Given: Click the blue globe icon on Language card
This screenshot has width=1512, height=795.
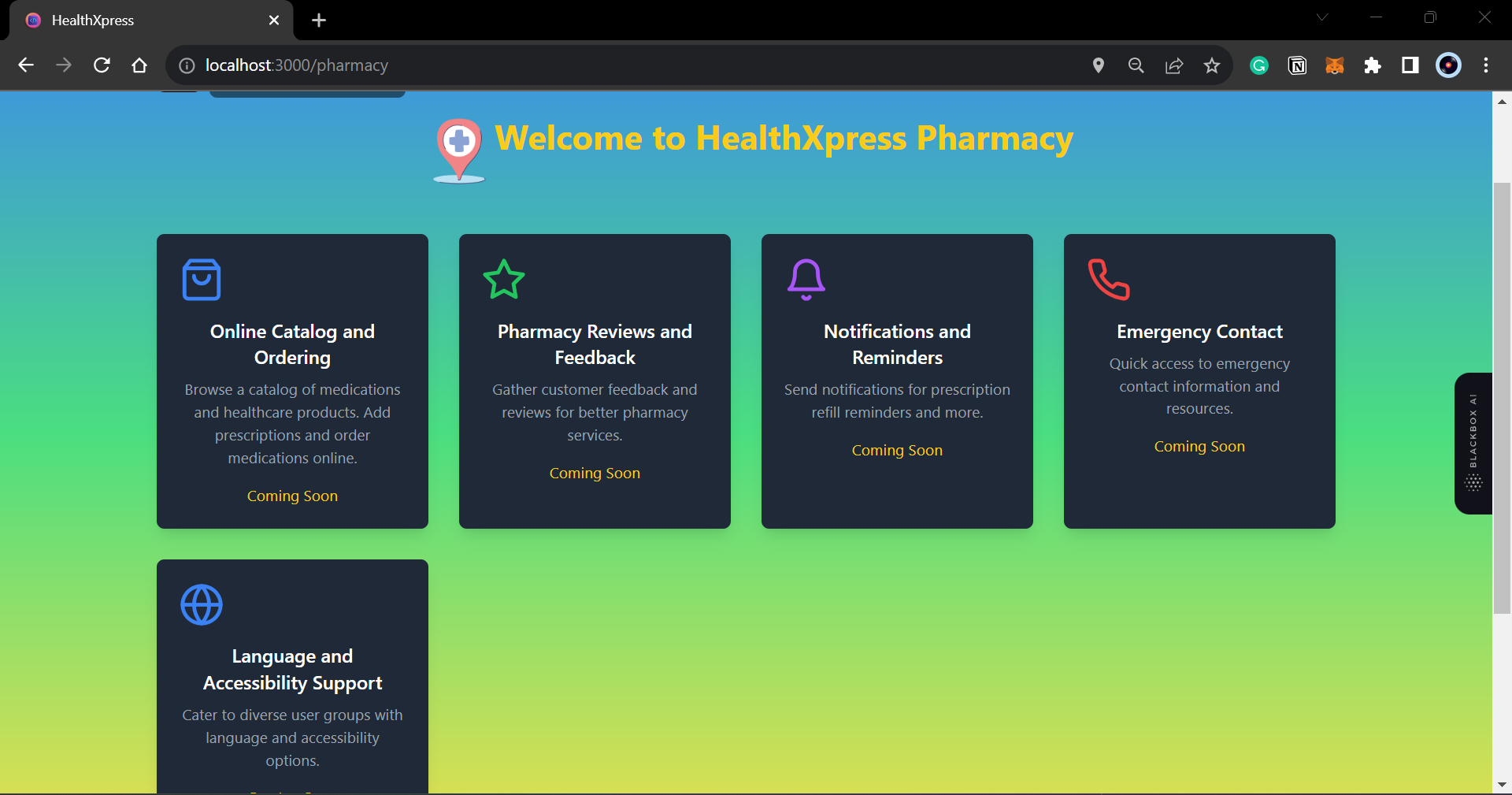Looking at the screenshot, I should 202,605.
